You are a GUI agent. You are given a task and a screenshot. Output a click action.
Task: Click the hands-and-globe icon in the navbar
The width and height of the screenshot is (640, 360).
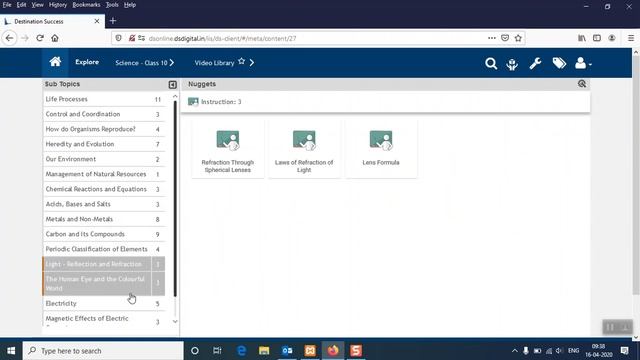tap(512, 64)
